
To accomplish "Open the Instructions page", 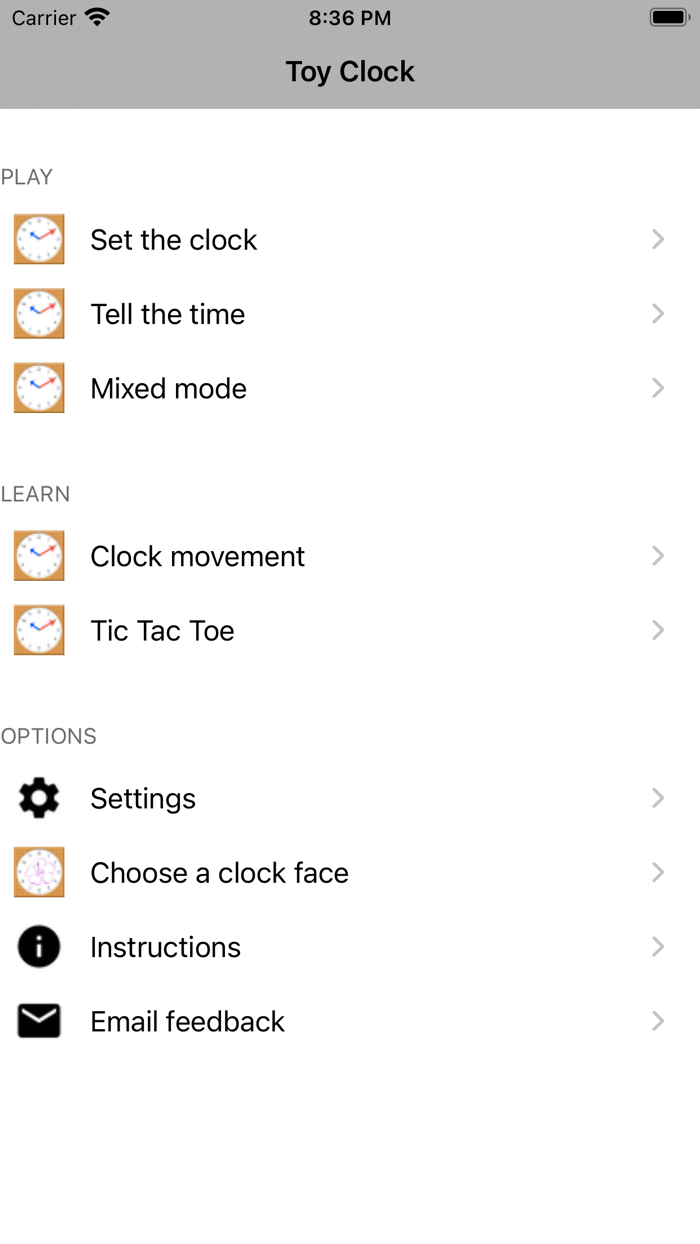I will tap(166, 947).
